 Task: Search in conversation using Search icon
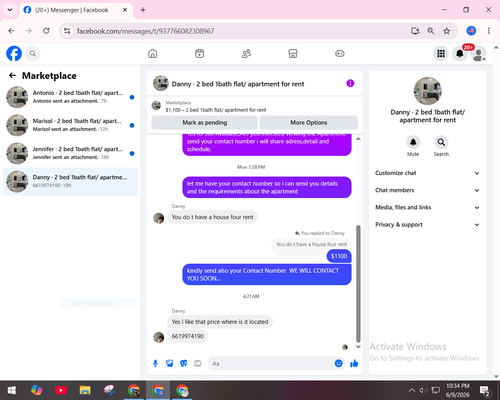click(441, 142)
